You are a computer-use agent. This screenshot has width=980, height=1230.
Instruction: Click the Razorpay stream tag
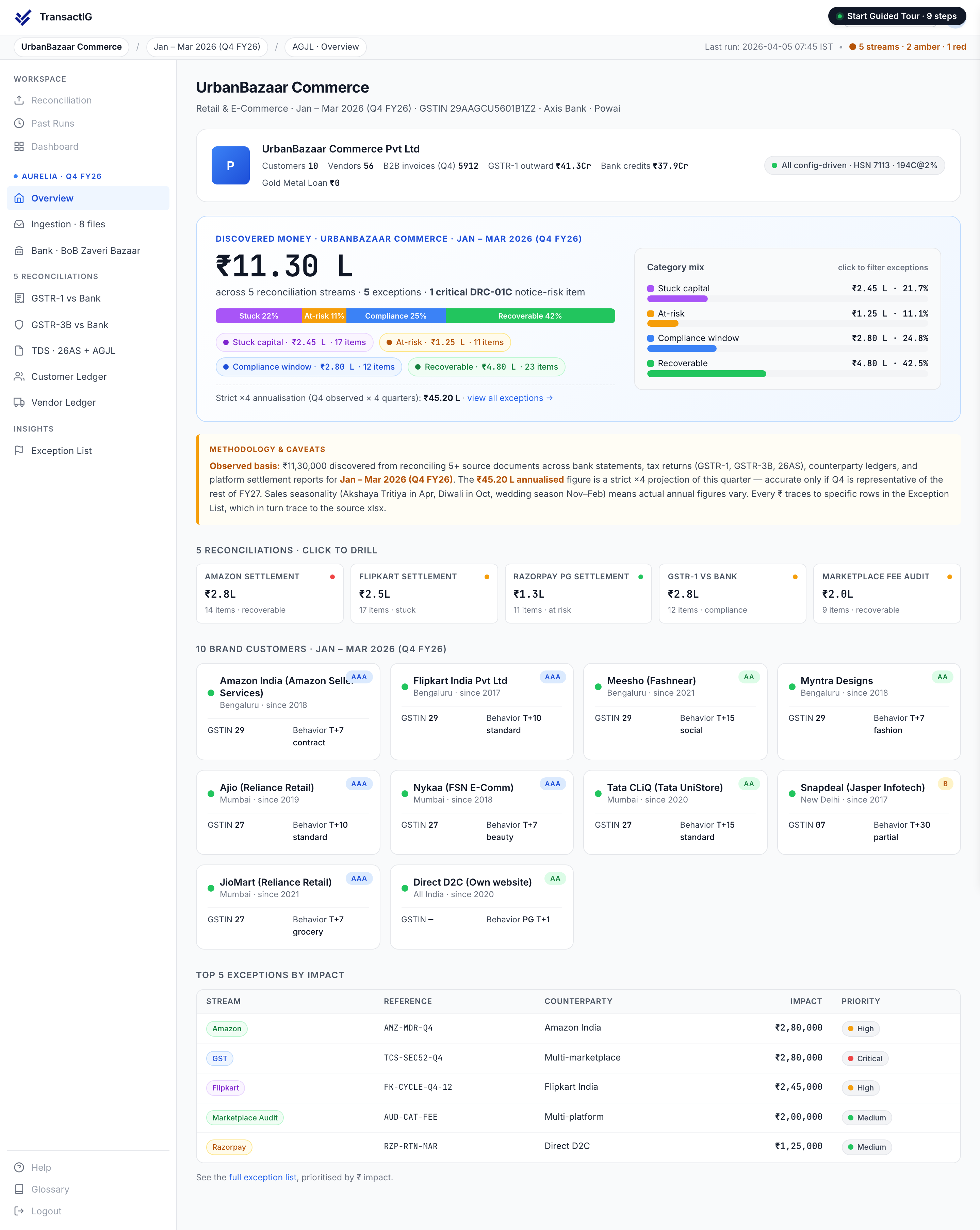[229, 1147]
